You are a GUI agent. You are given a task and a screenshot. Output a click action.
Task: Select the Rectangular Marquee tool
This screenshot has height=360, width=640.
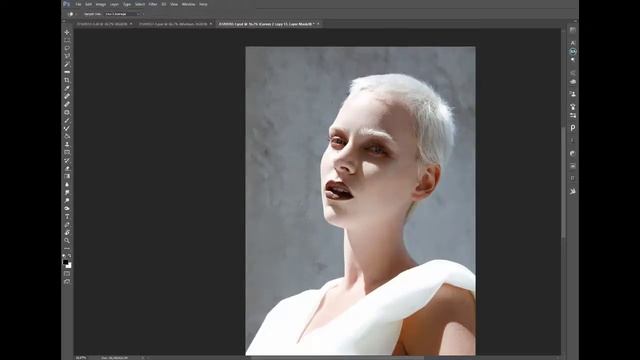tap(67, 40)
